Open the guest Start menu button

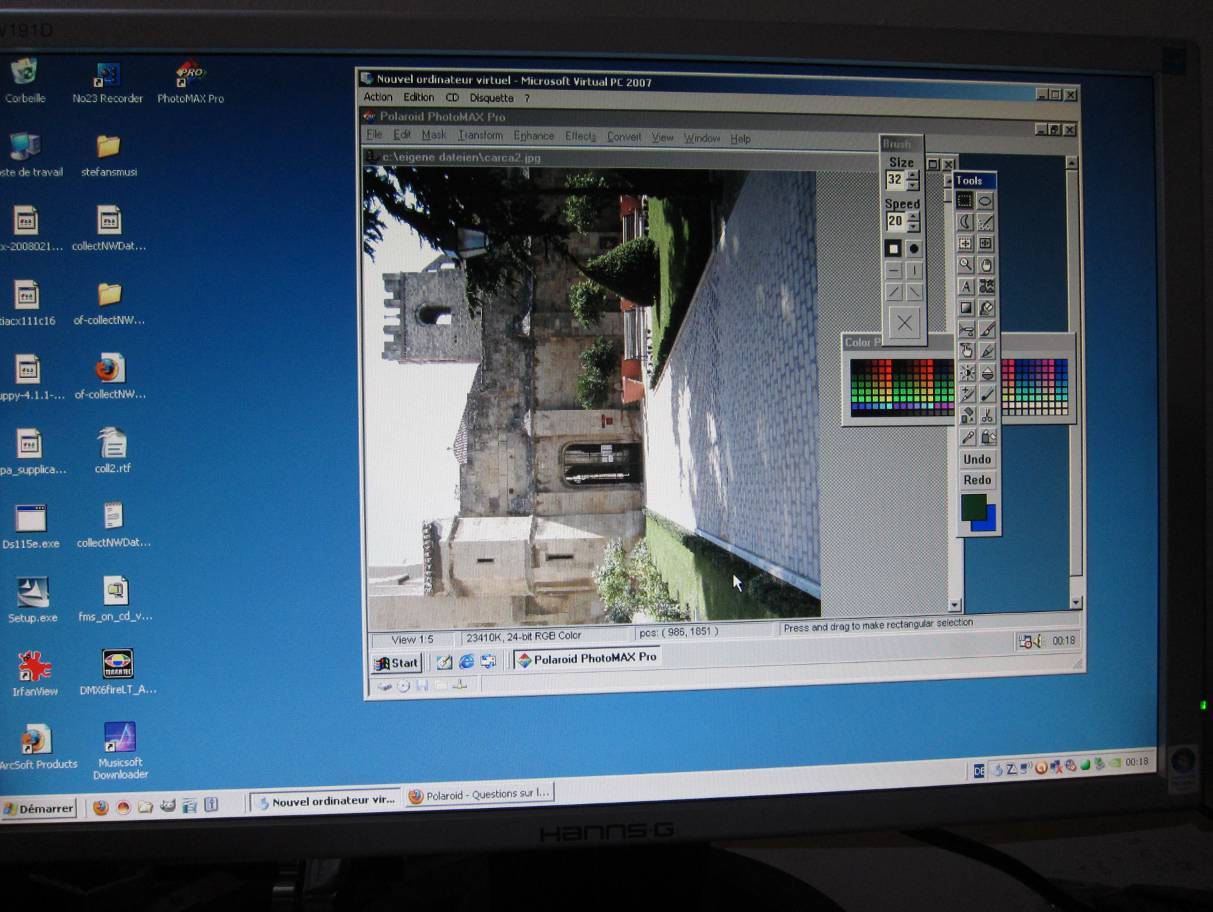point(396,662)
